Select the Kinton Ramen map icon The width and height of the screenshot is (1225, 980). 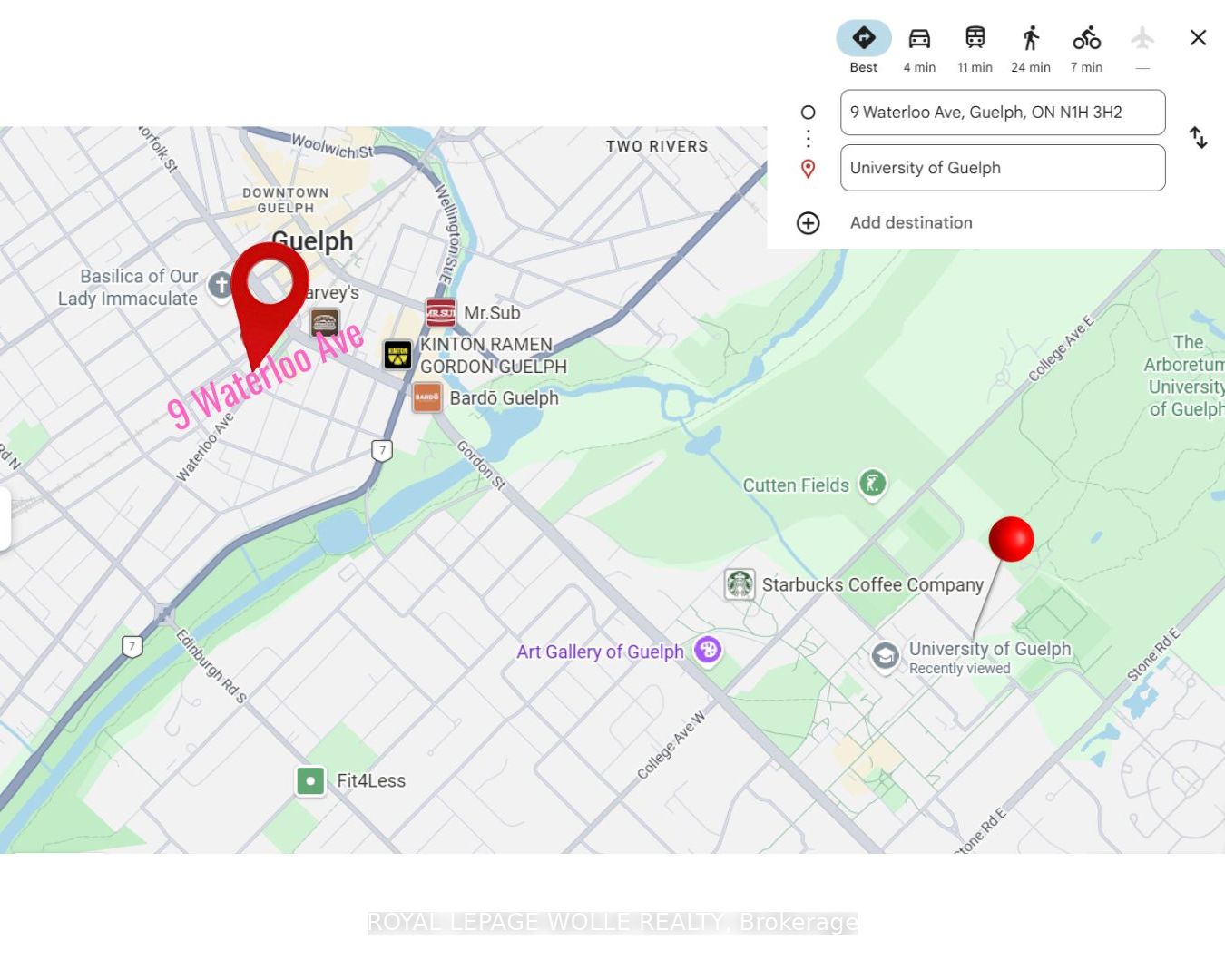(x=397, y=355)
